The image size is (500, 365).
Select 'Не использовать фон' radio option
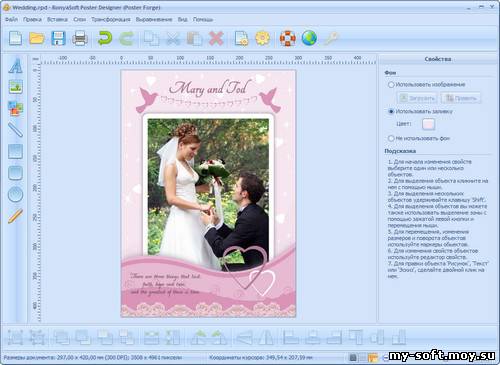[391, 138]
